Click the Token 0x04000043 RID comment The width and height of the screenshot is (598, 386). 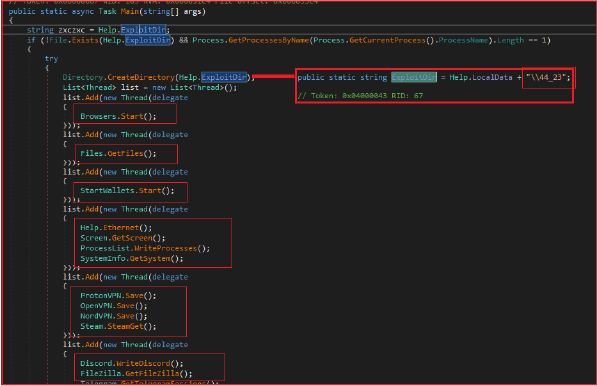[x=360, y=96]
